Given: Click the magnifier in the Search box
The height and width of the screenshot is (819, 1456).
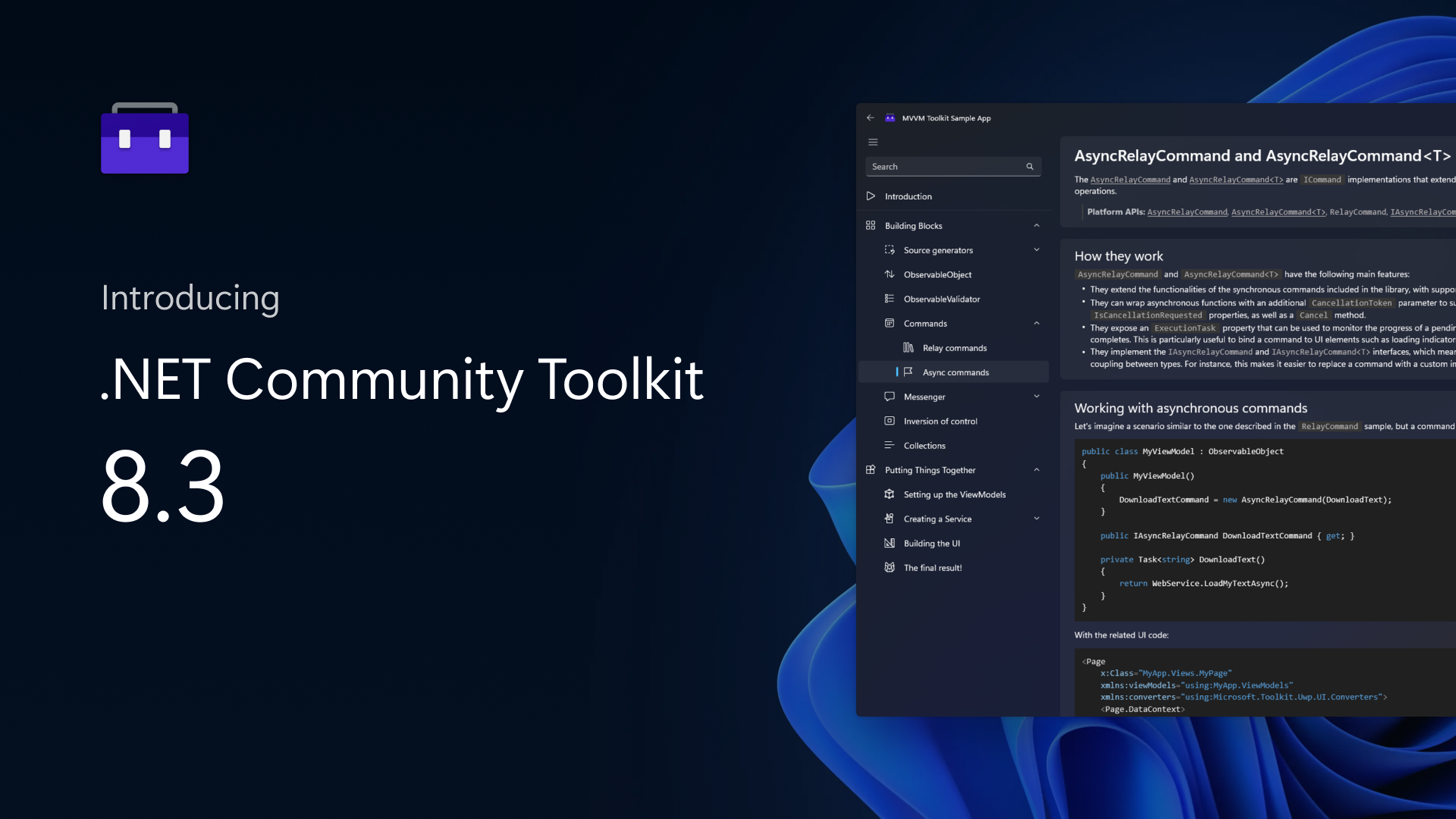Looking at the screenshot, I should (x=1030, y=166).
